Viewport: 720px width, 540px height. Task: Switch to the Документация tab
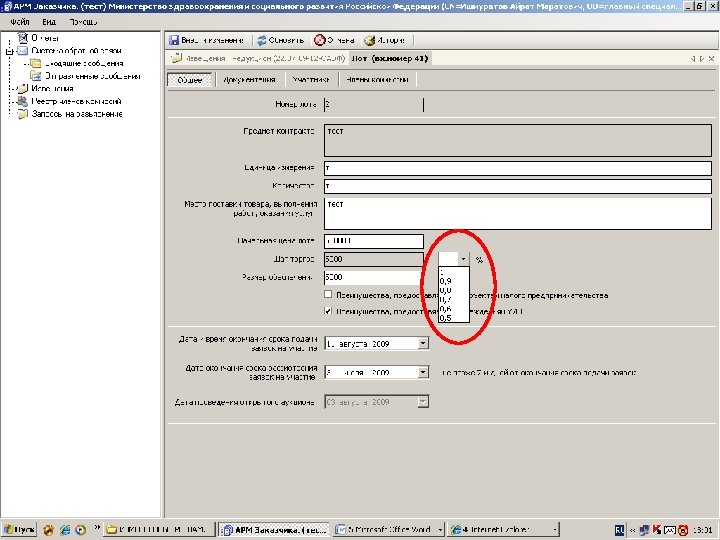249,80
